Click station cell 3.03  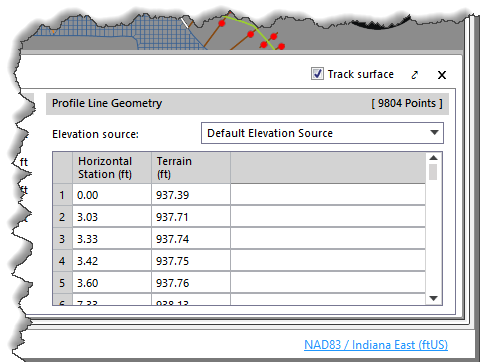click(112, 217)
